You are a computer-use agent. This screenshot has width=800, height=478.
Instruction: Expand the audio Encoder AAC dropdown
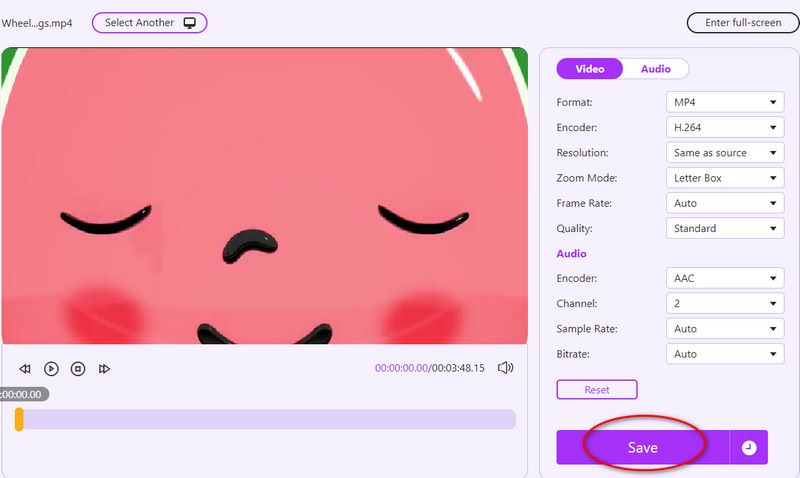click(x=725, y=278)
